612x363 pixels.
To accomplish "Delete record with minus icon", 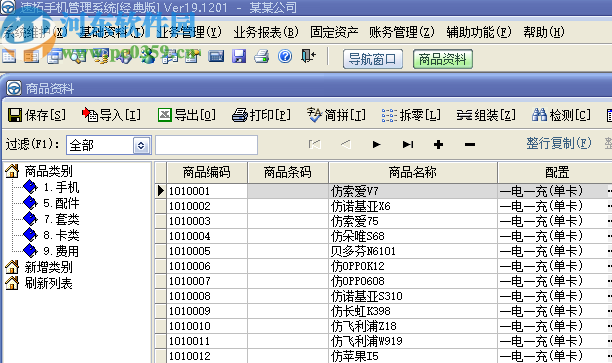I will pyautogui.click(x=470, y=144).
